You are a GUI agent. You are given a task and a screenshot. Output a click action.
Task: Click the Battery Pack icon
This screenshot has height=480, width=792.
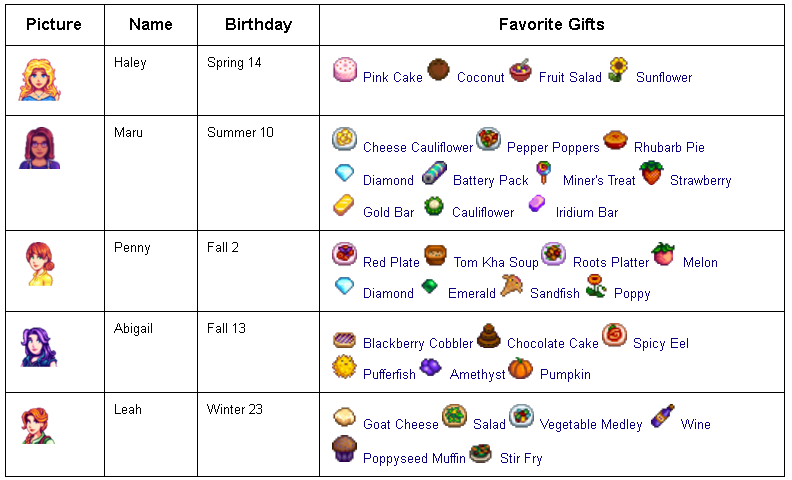coord(434,173)
